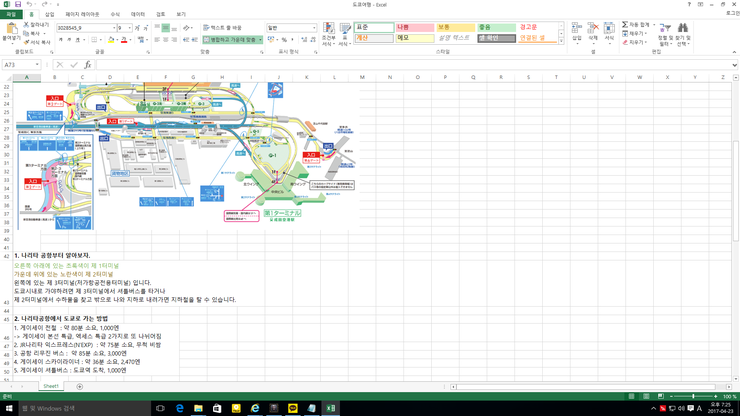Click the Clear (지우기) button
Image resolution: width=740 pixels, height=416 pixels.
coord(633,42)
